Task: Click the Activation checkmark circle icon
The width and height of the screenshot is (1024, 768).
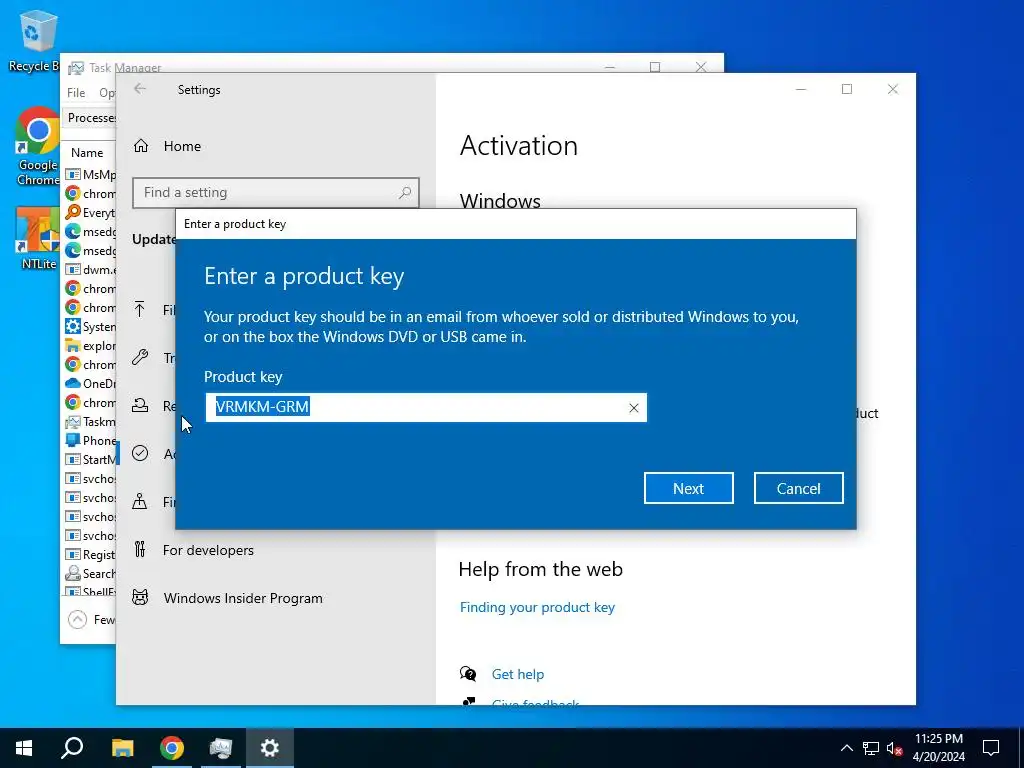Action: (140, 453)
